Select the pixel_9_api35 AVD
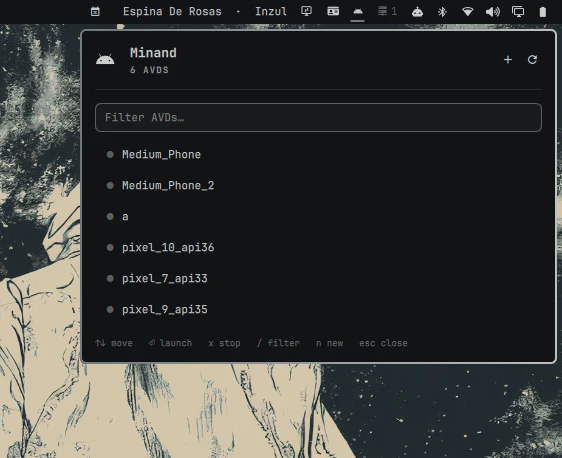Screen dimensions: 562x458 [318, 309]
